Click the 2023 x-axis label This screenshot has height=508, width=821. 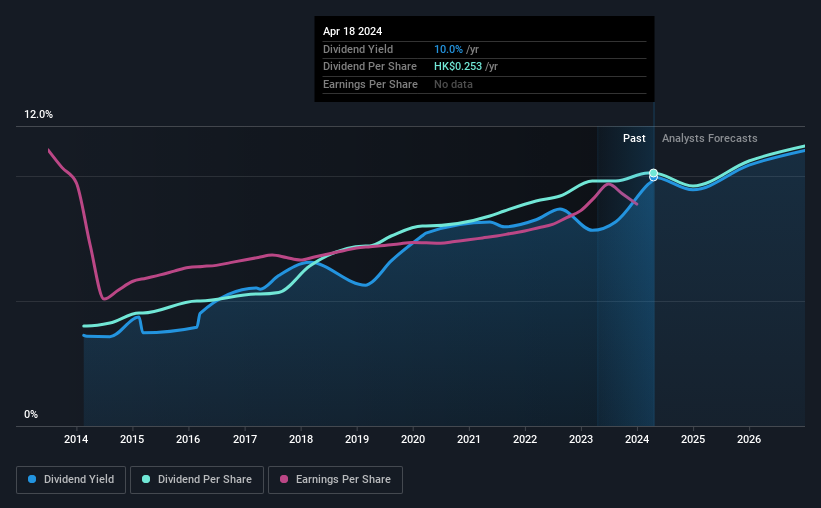581,439
